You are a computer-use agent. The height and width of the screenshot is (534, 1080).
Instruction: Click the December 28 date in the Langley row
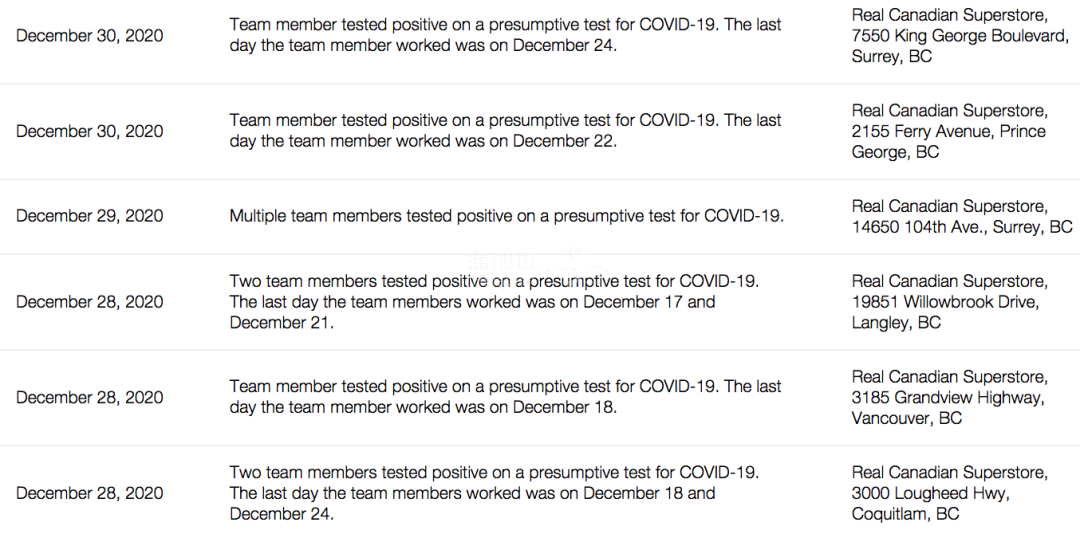pos(89,302)
